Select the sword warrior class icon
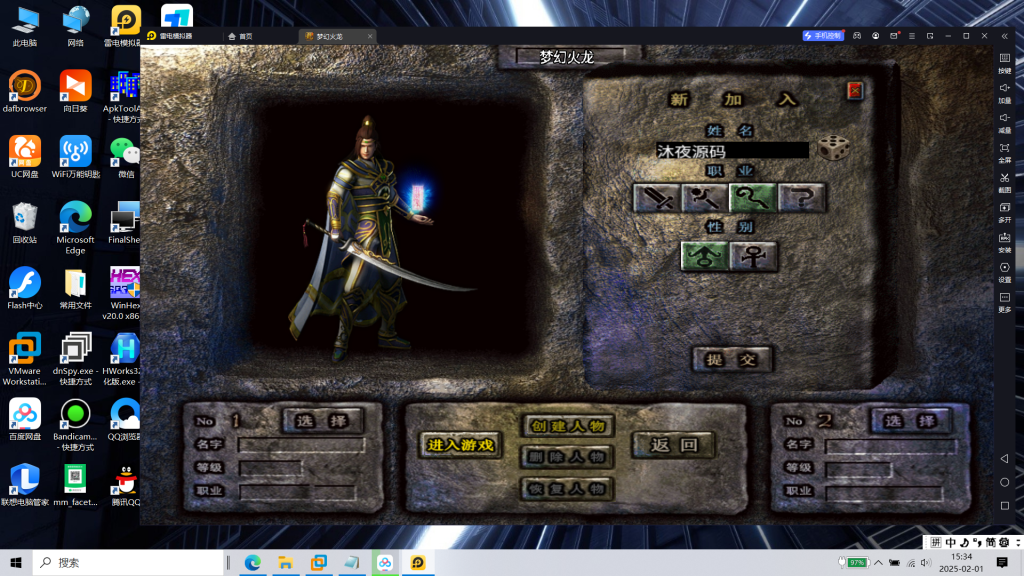Viewport: 1024px width, 576px height. click(x=657, y=198)
